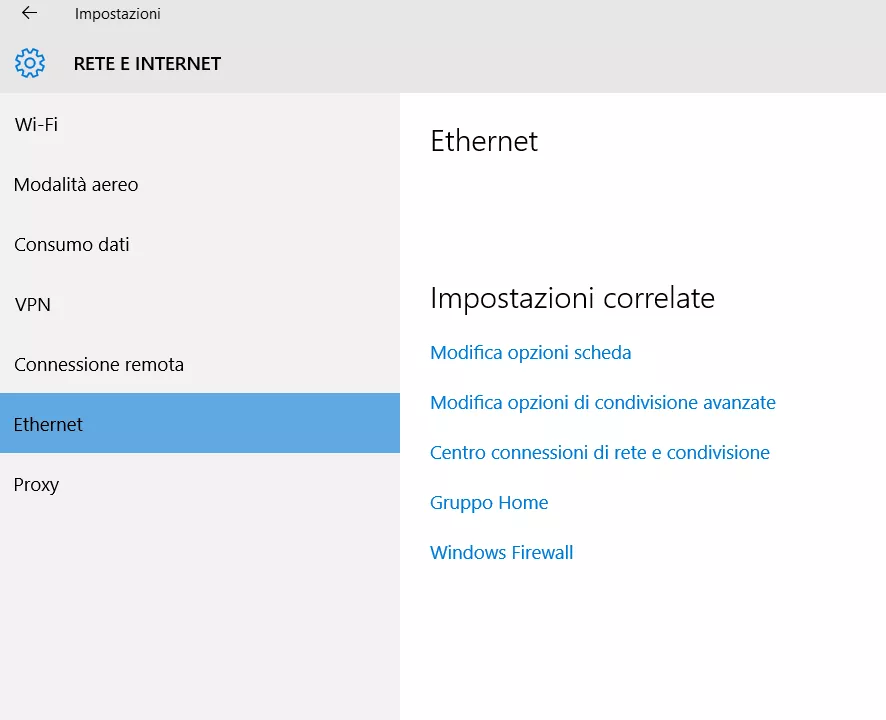Open the VPN settings page
The image size is (886, 720).
[33, 304]
